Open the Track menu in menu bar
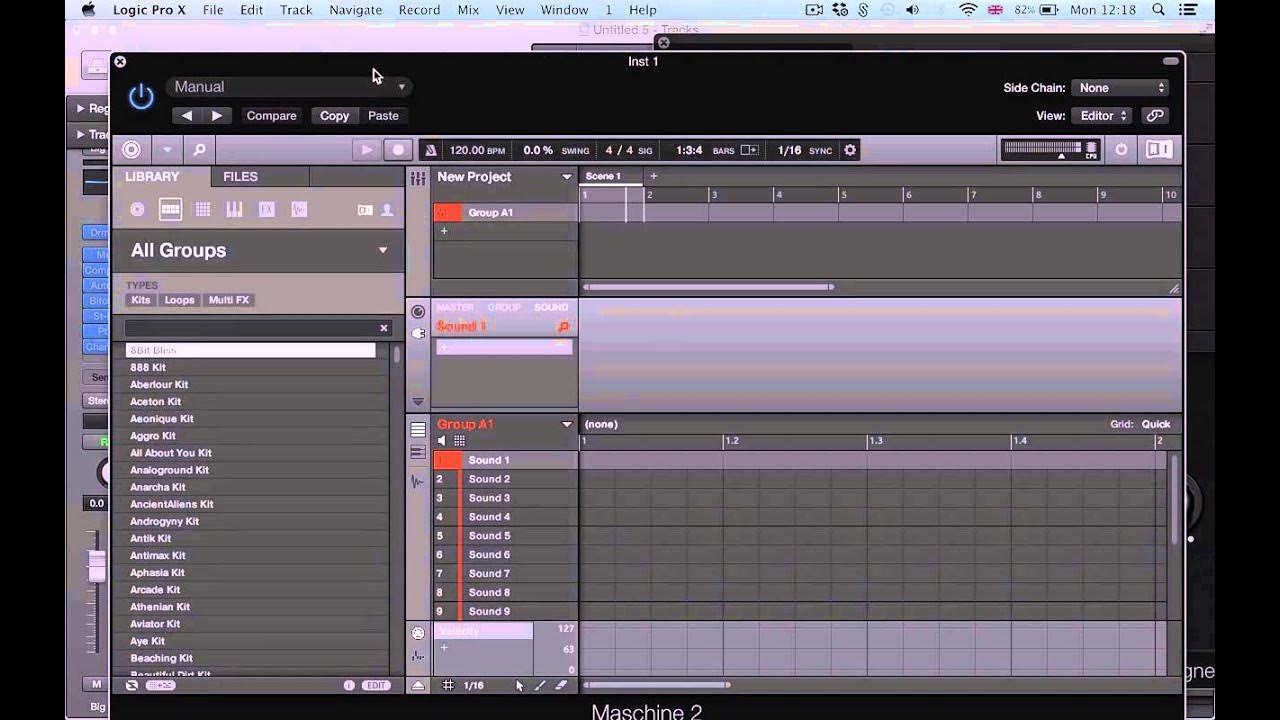1280x720 pixels. click(296, 10)
